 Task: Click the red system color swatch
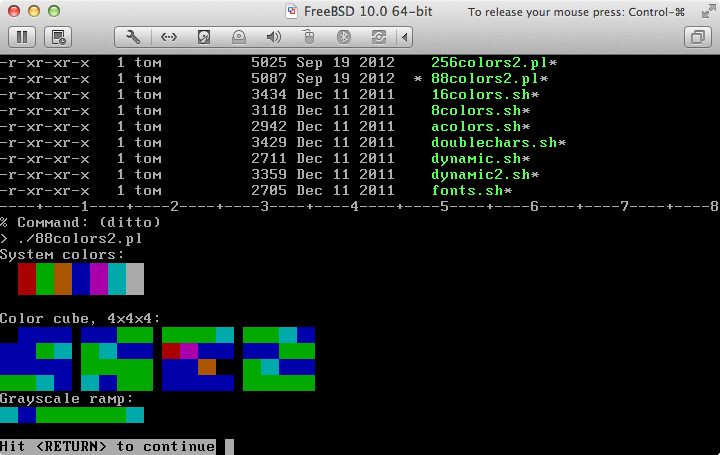pos(27,279)
